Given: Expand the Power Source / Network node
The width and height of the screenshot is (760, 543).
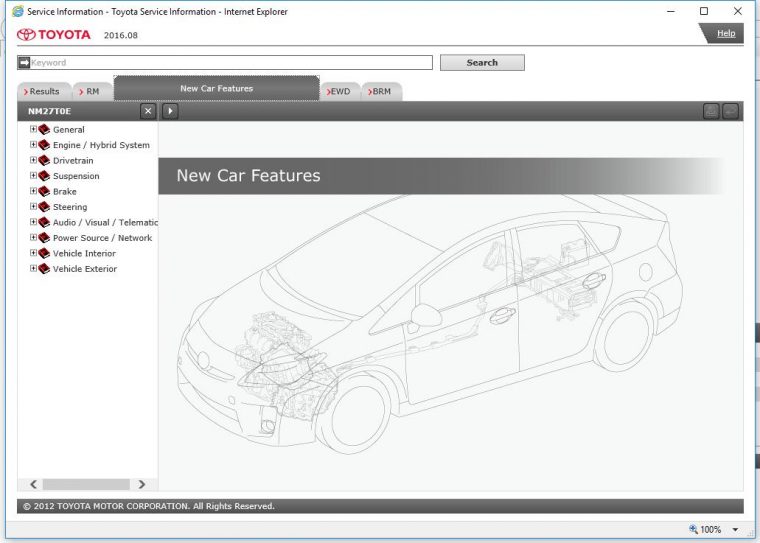Looking at the screenshot, I should tap(33, 238).
